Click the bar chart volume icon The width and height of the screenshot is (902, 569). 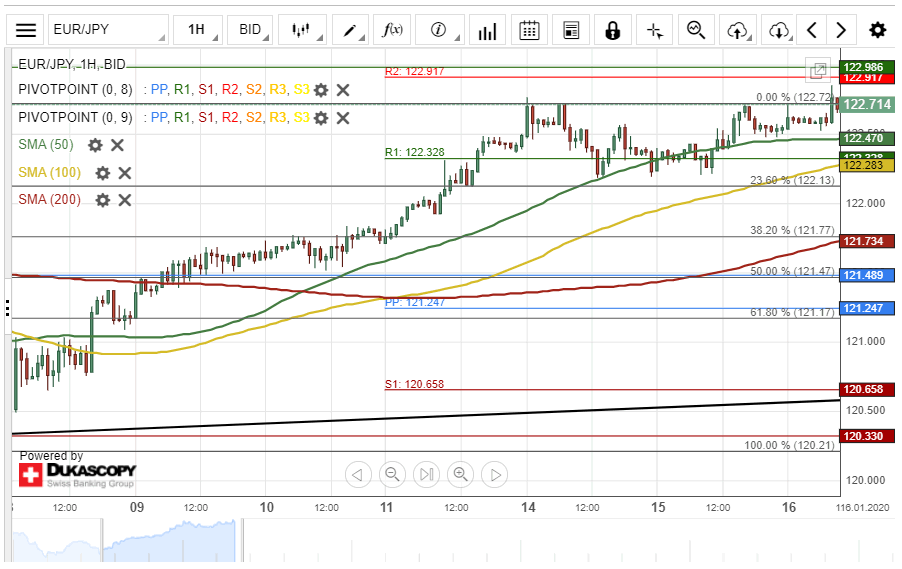(487, 30)
